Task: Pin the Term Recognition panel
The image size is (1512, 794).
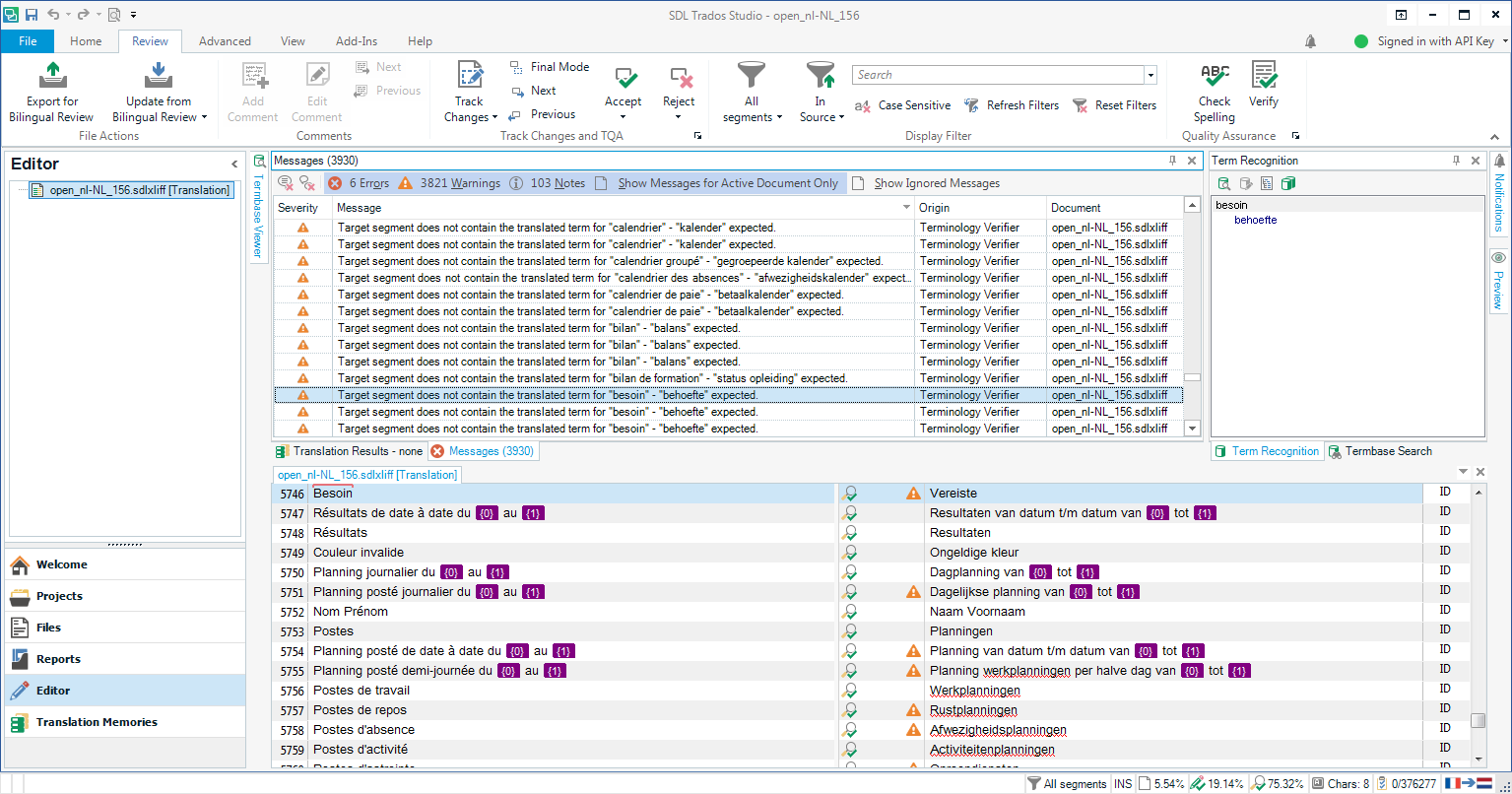Action: click(x=1457, y=161)
